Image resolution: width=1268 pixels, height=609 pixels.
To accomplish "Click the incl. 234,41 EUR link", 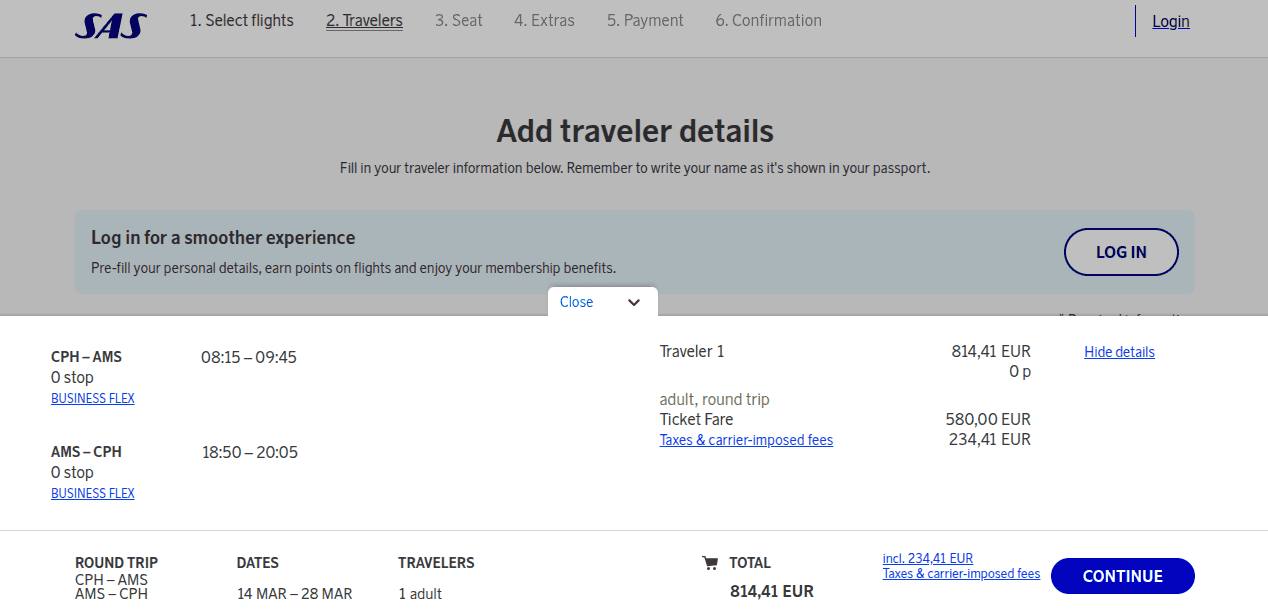I will [x=927, y=558].
